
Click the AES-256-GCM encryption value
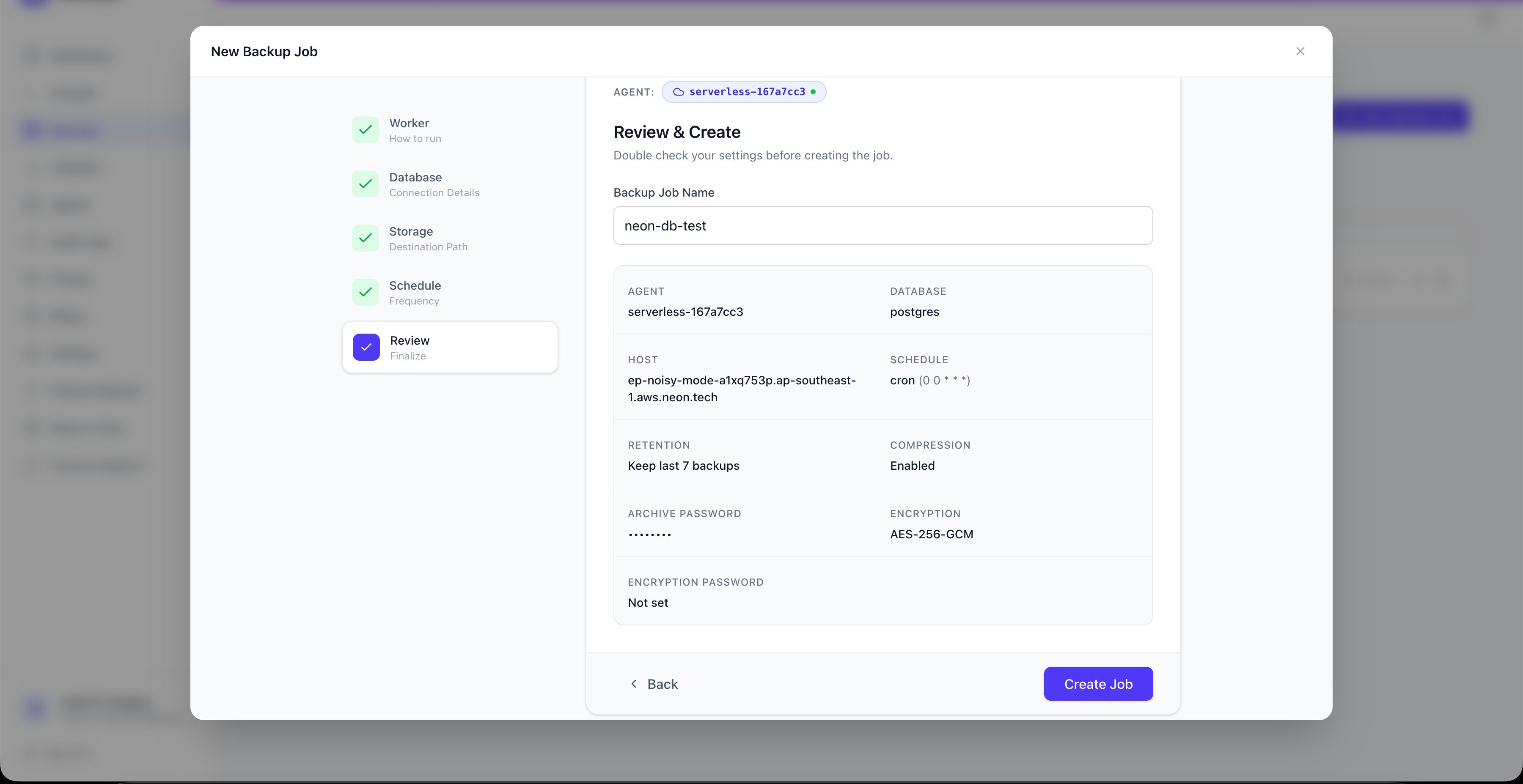[931, 534]
